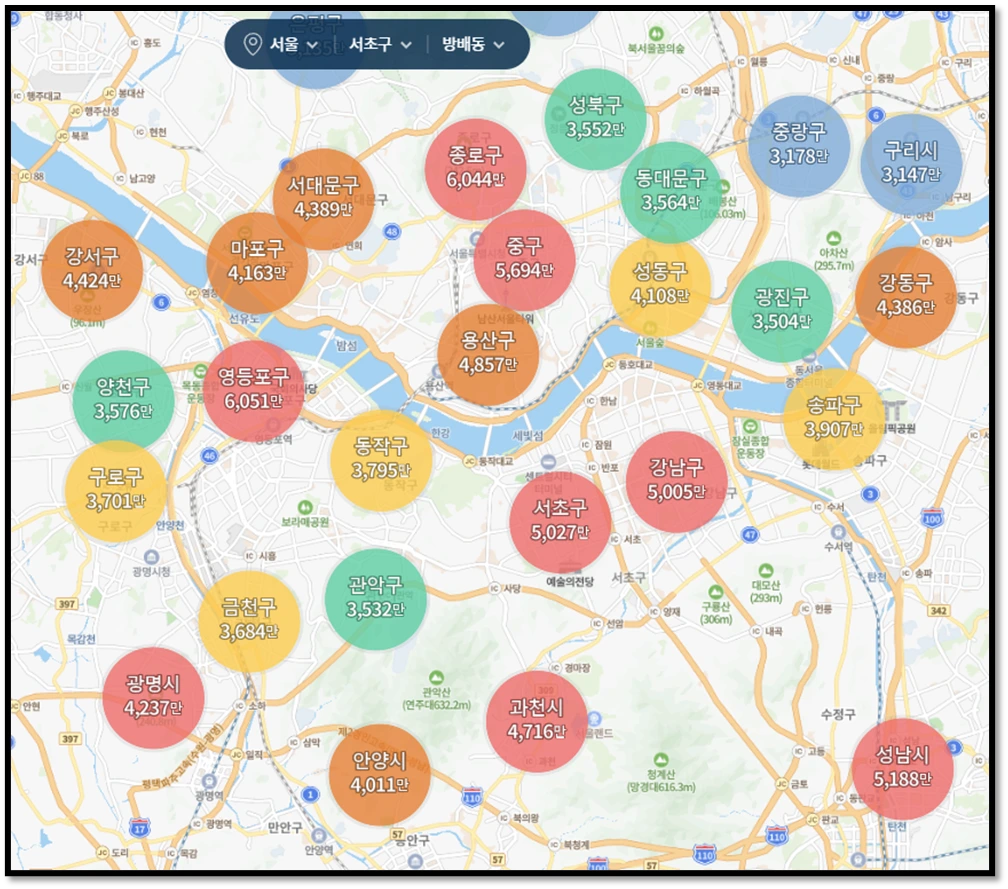Click the 동작대교 JC marker
This screenshot has height=889, width=1008.
[470, 461]
